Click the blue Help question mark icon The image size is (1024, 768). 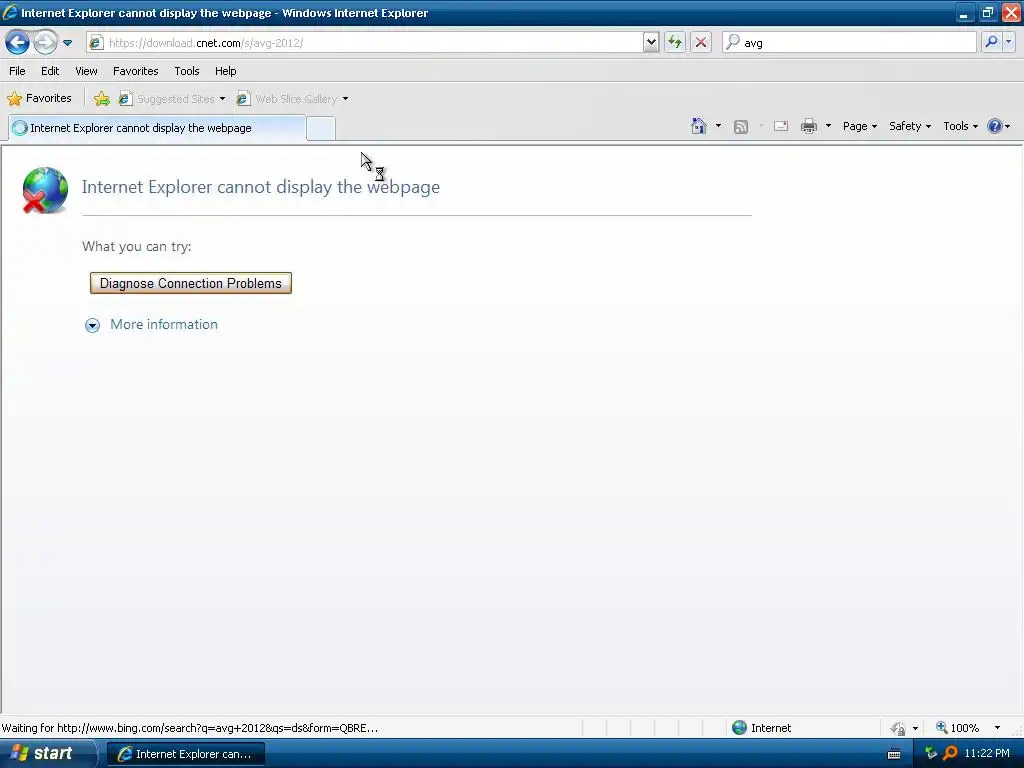995,126
